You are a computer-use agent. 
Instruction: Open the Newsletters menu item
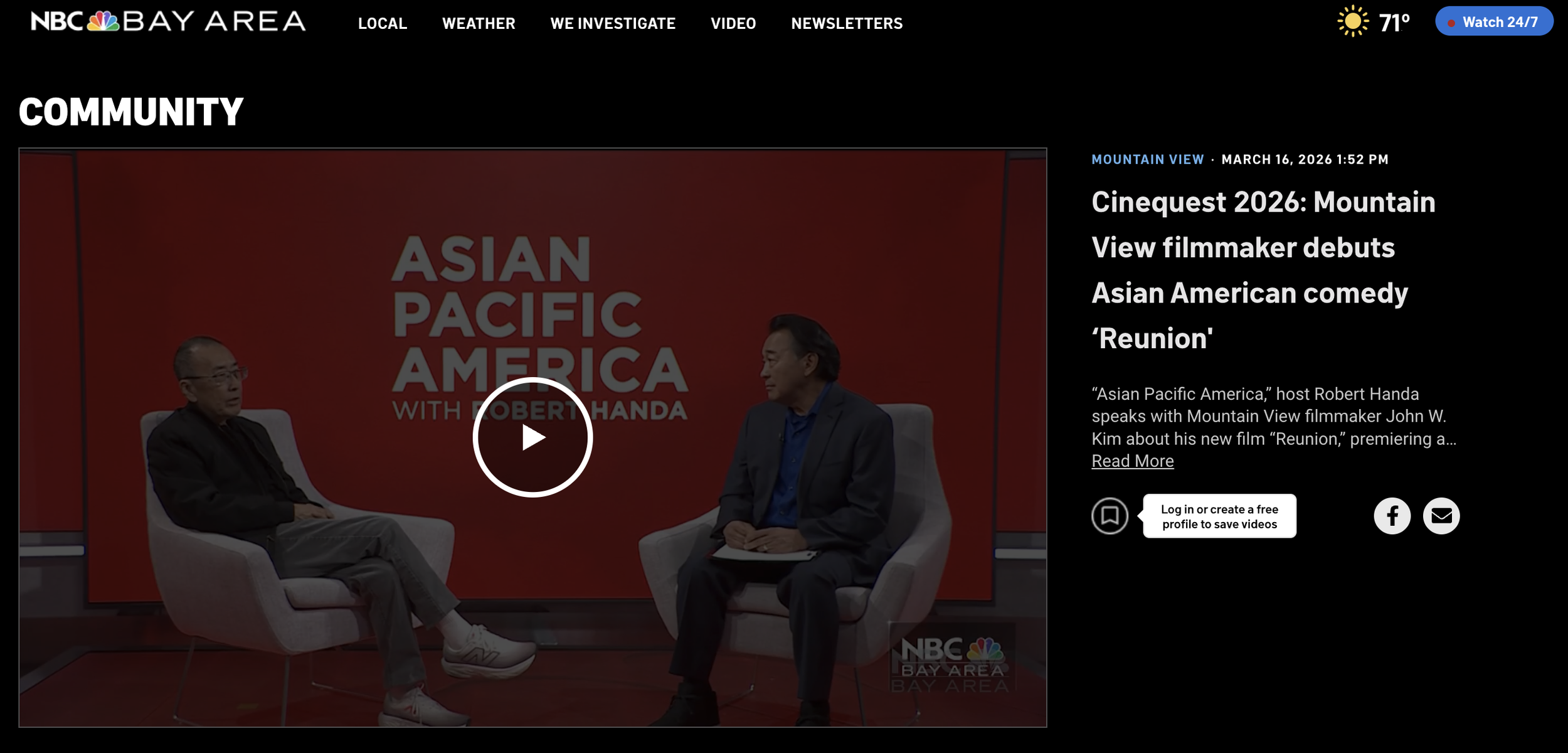coord(847,23)
